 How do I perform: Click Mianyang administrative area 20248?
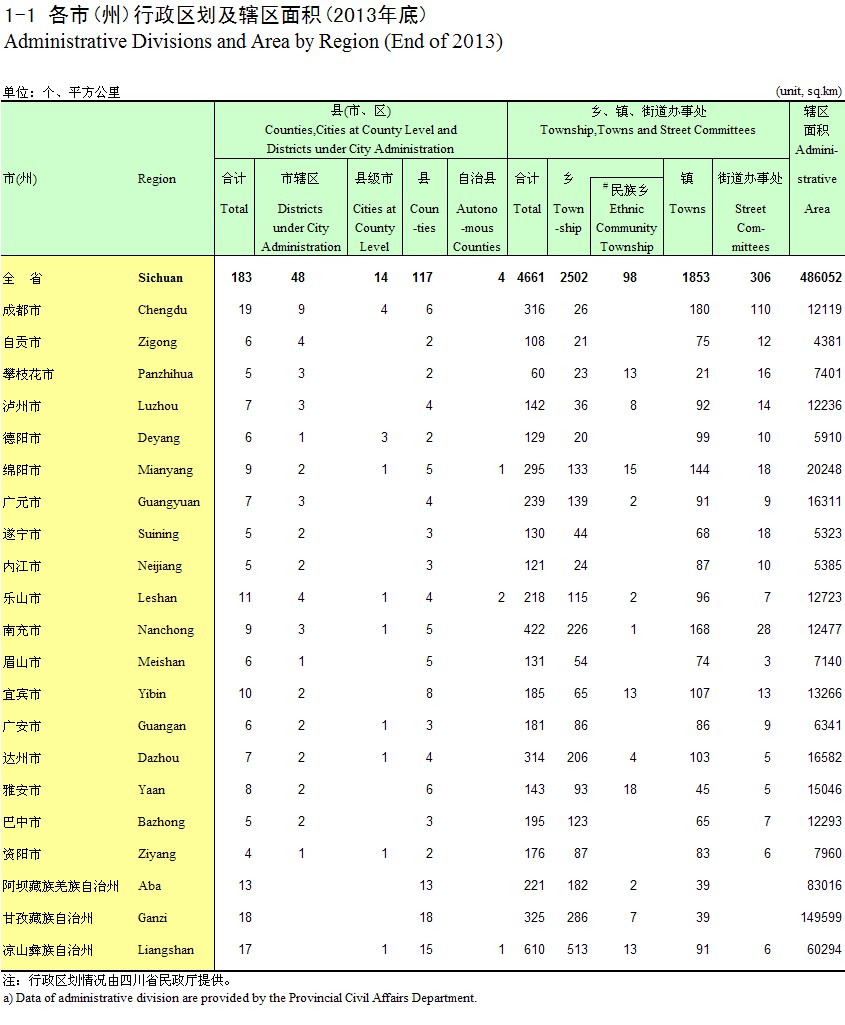(x=824, y=470)
